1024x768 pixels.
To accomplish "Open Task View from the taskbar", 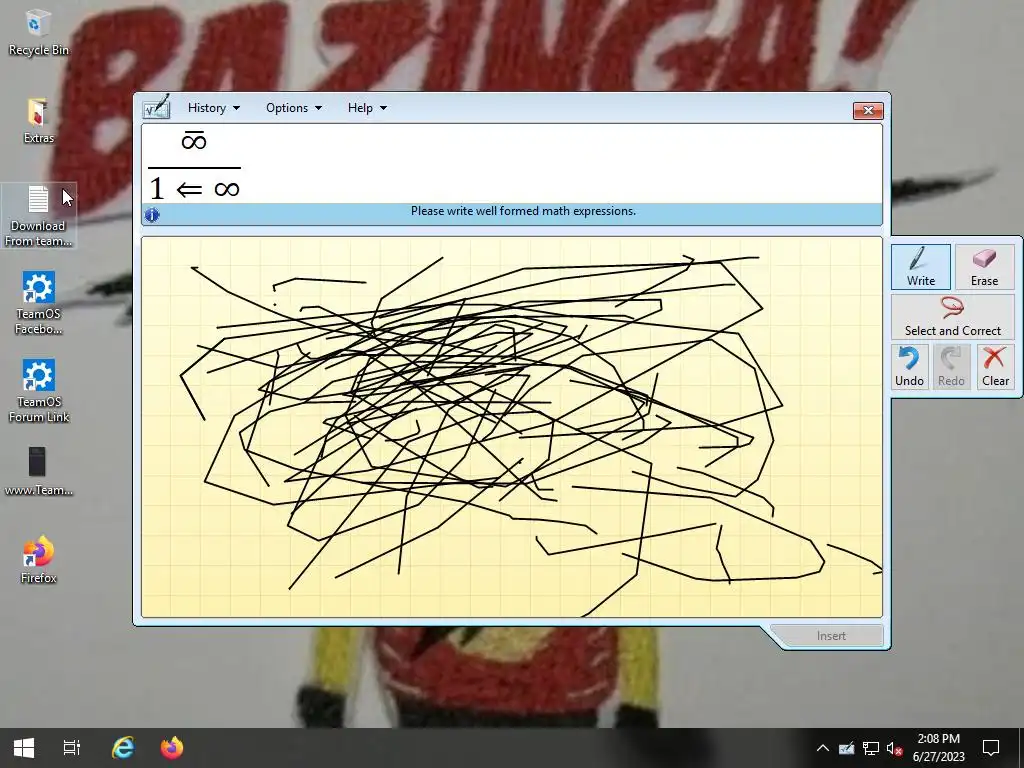I will tap(71, 748).
